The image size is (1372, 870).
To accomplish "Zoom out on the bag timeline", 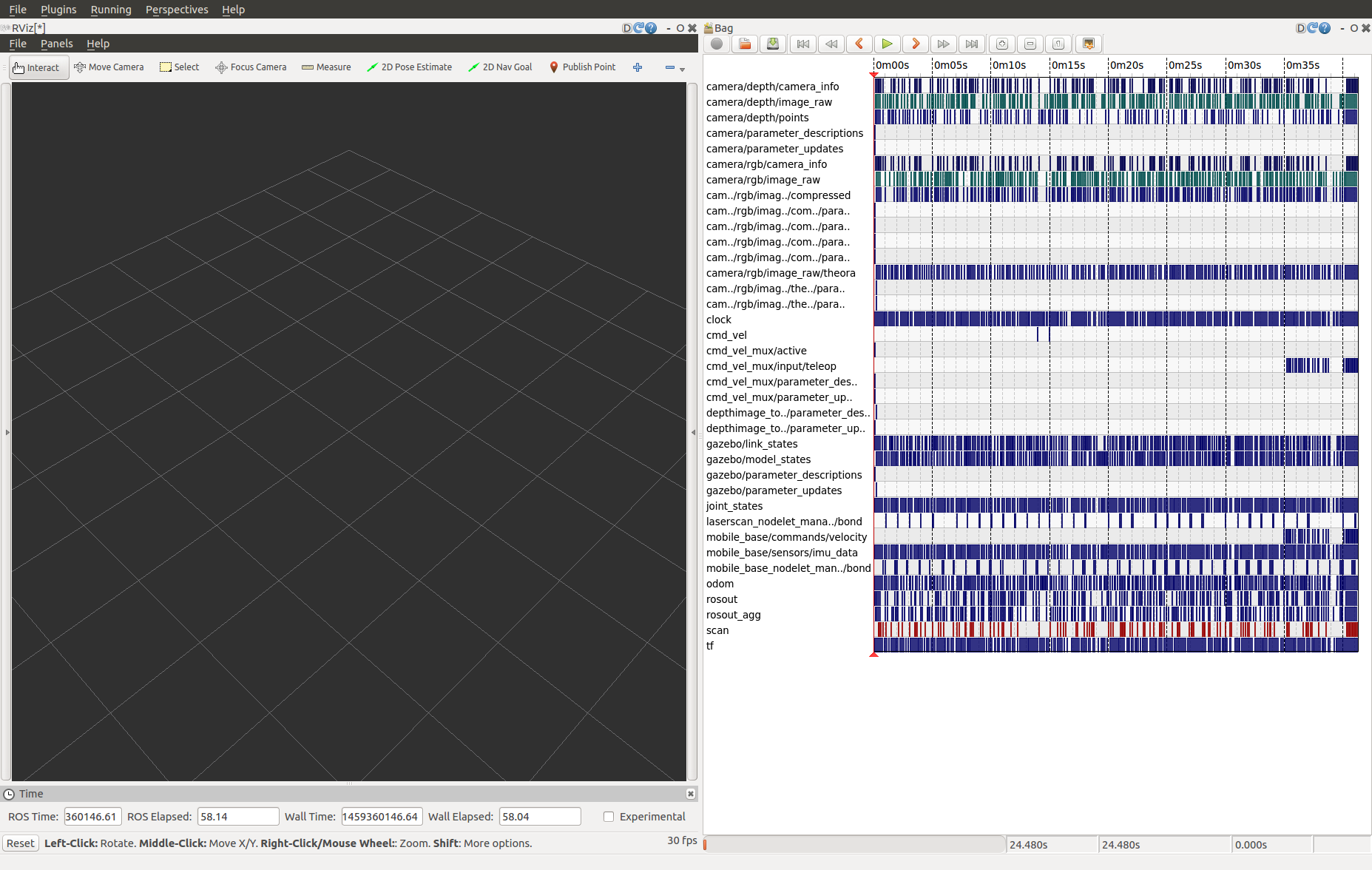I will tap(1030, 44).
